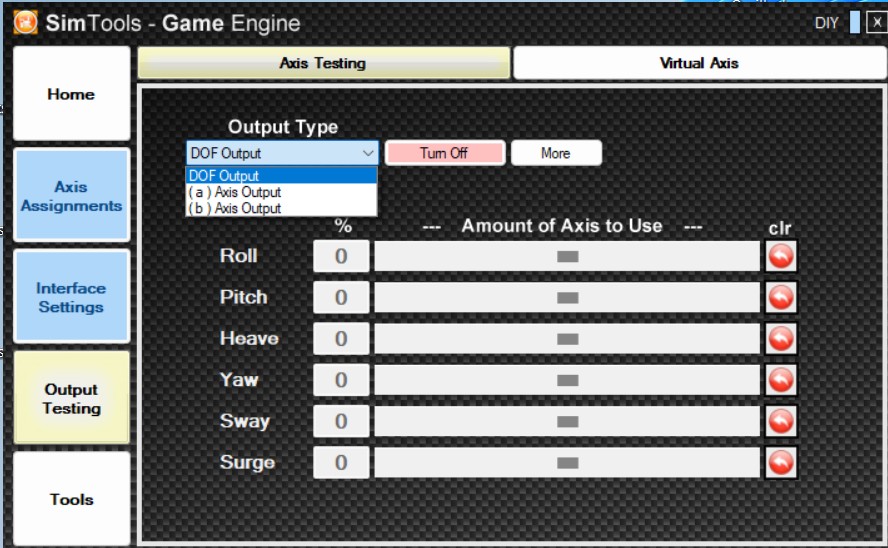Close the Game Engine window
The height and width of the screenshot is (548, 888).
coord(876,23)
